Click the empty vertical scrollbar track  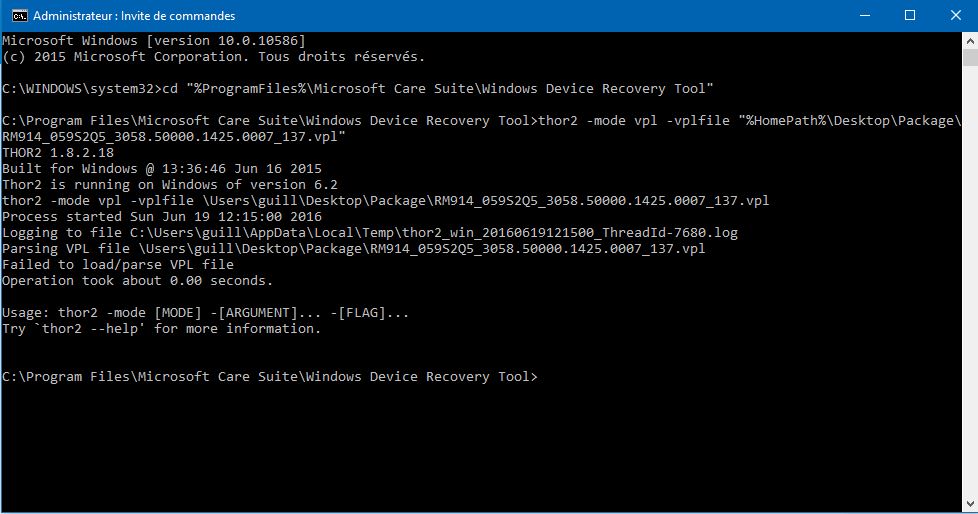(970, 281)
